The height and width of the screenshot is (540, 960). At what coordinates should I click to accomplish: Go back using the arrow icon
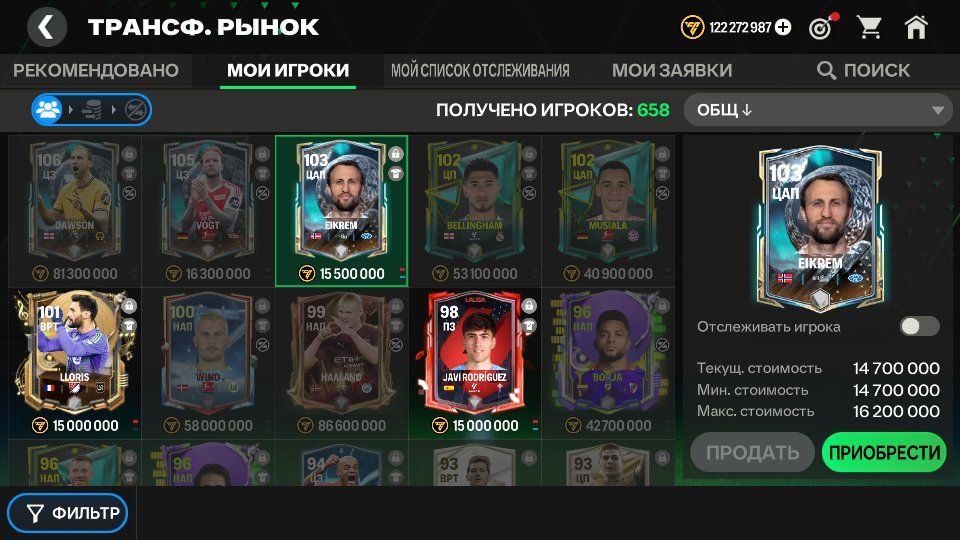coord(47,28)
